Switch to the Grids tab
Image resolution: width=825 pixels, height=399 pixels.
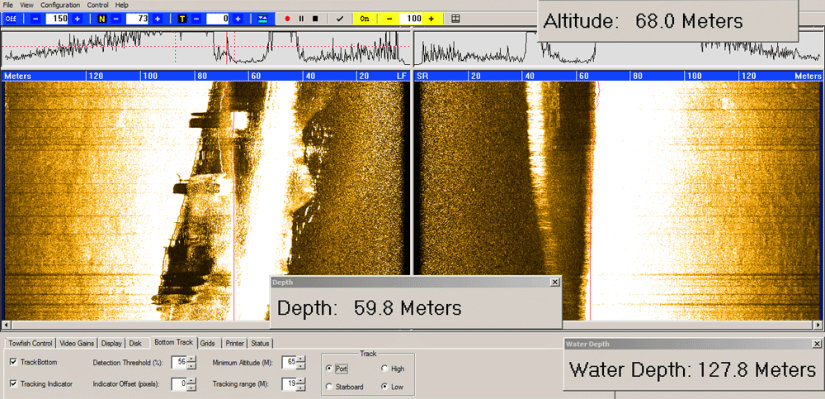[x=207, y=343]
